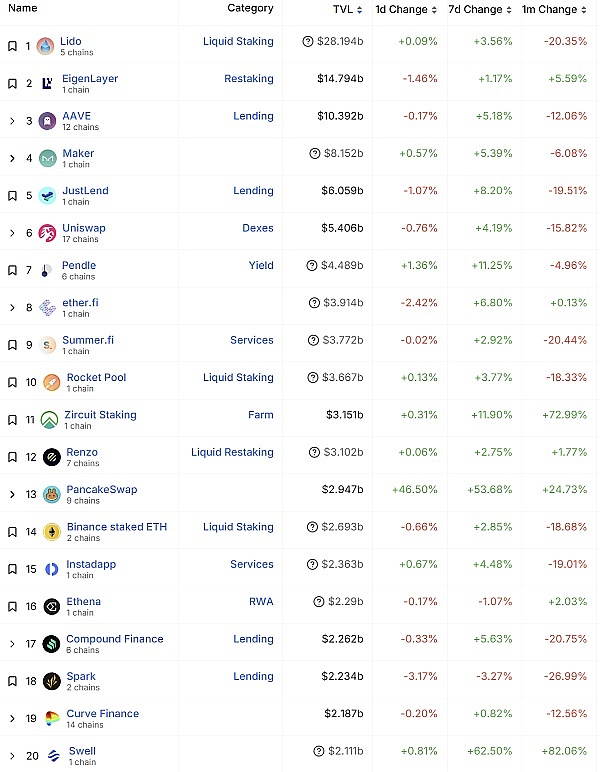Open the JustLend protocol link

(85, 190)
